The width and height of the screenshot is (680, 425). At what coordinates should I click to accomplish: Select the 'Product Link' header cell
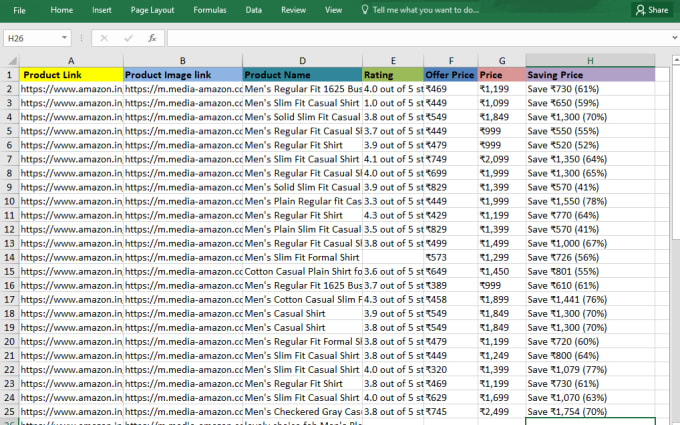(71, 75)
